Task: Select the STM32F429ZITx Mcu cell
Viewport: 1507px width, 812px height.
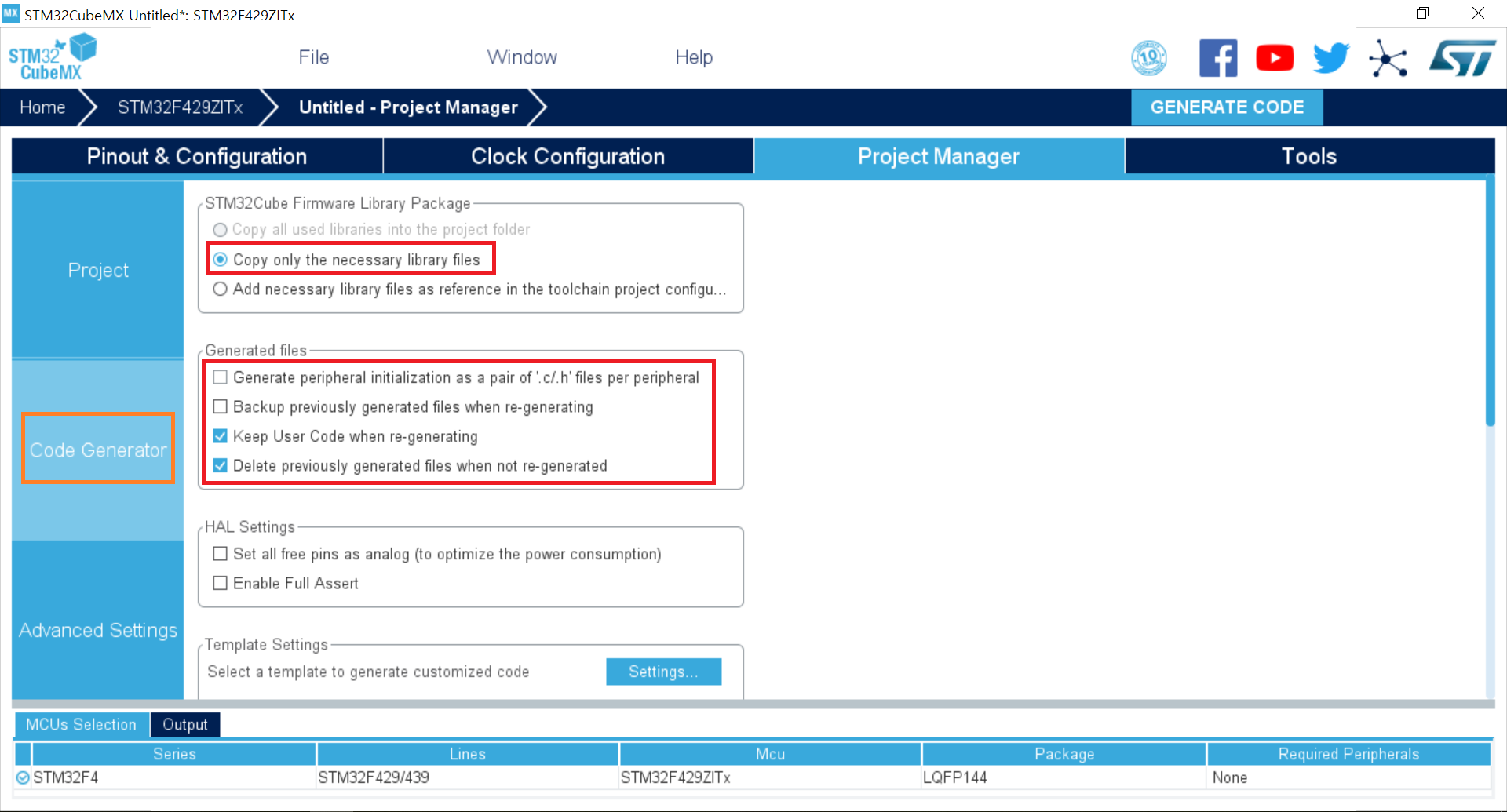Action: (770, 777)
